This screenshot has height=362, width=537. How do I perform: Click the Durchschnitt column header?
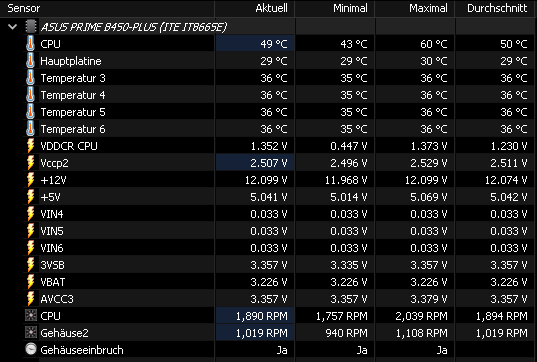pyautogui.click(x=496, y=8)
